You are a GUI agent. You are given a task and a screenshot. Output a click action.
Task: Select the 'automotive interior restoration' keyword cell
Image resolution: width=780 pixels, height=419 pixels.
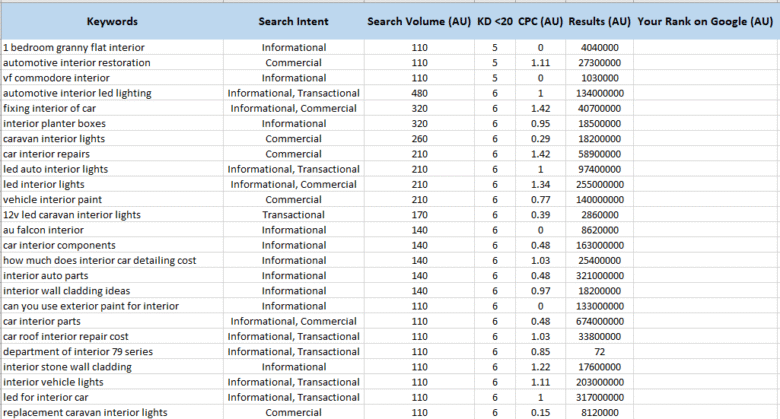click(x=112, y=63)
